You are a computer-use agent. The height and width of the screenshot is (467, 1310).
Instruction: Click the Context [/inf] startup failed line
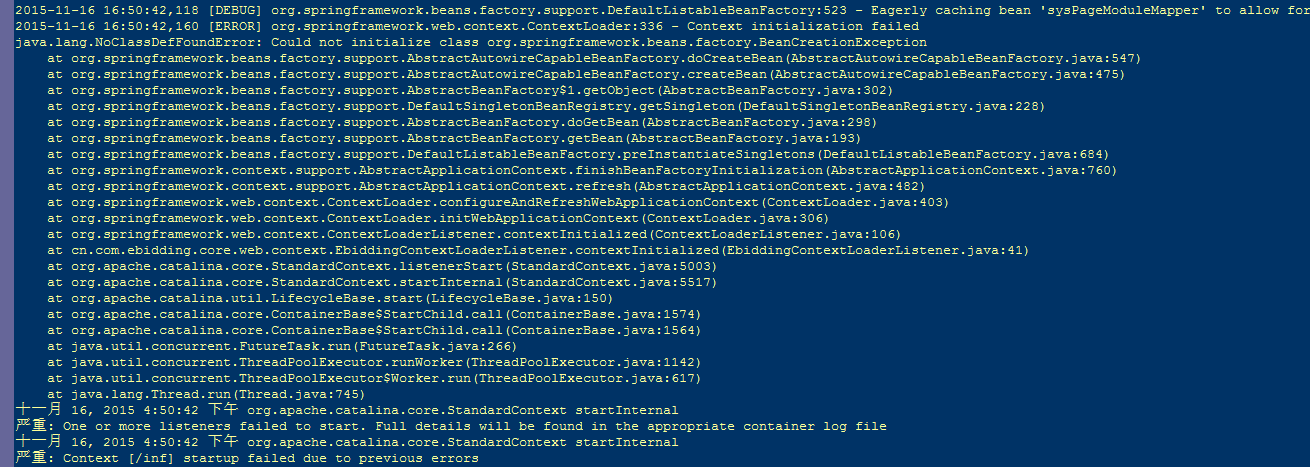(247, 459)
